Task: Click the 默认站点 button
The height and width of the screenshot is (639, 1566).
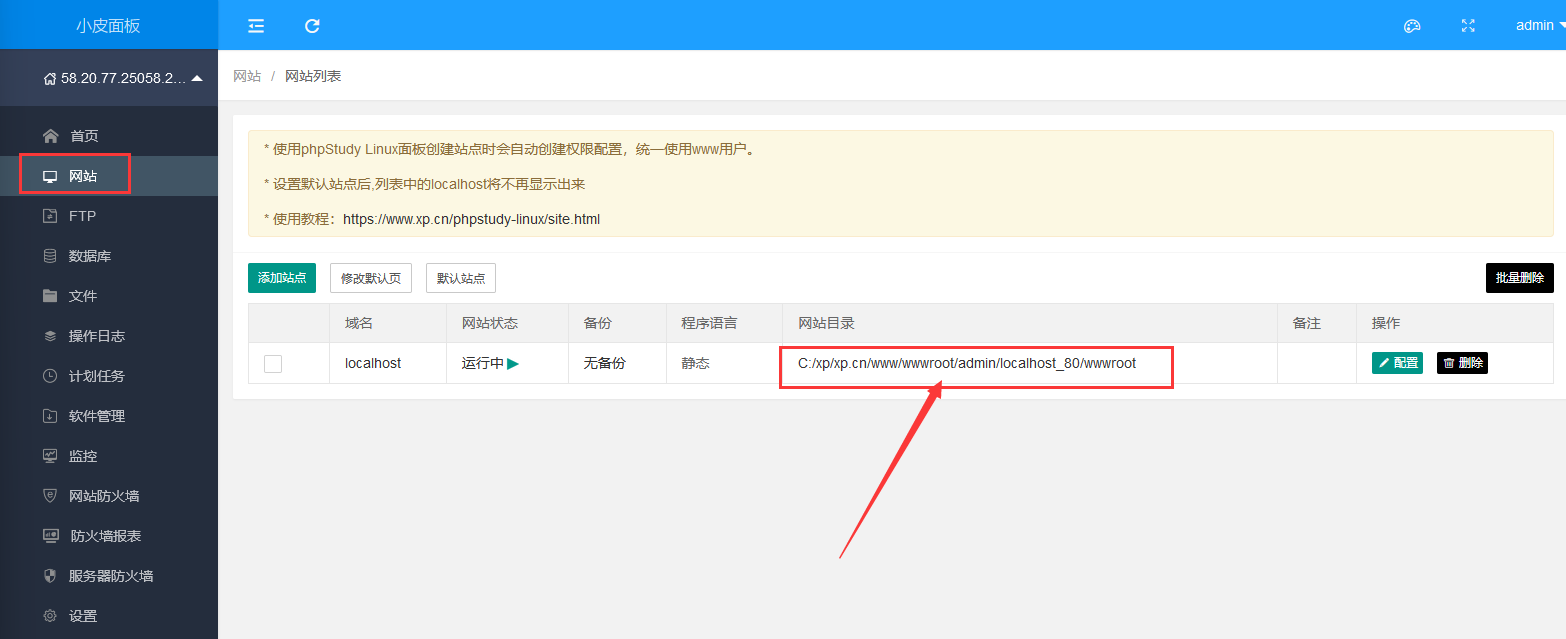Action: point(461,278)
